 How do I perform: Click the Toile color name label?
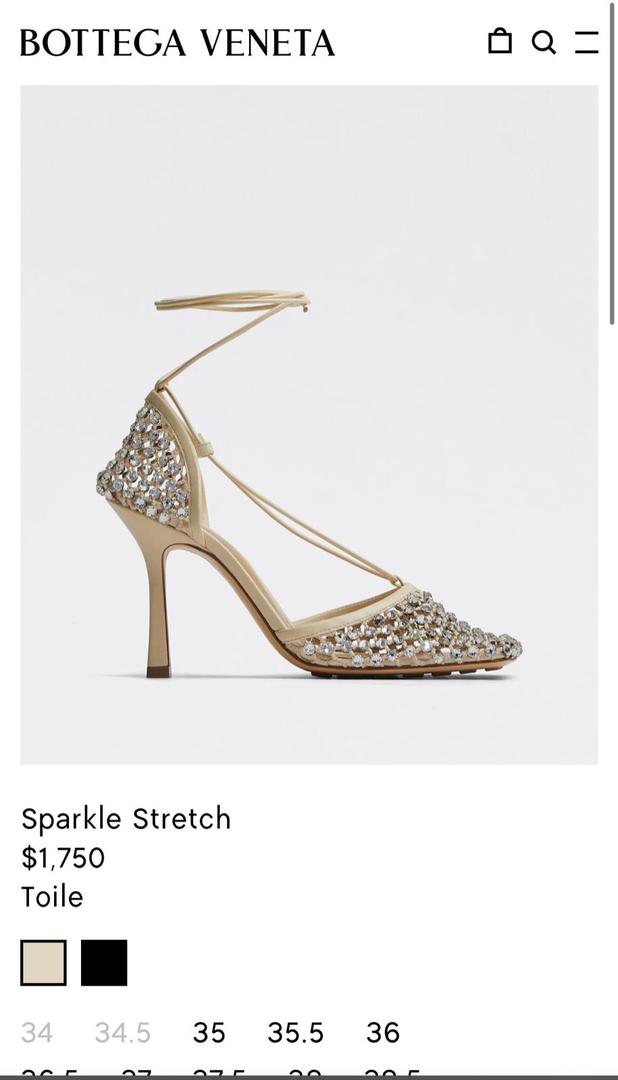(x=52, y=897)
